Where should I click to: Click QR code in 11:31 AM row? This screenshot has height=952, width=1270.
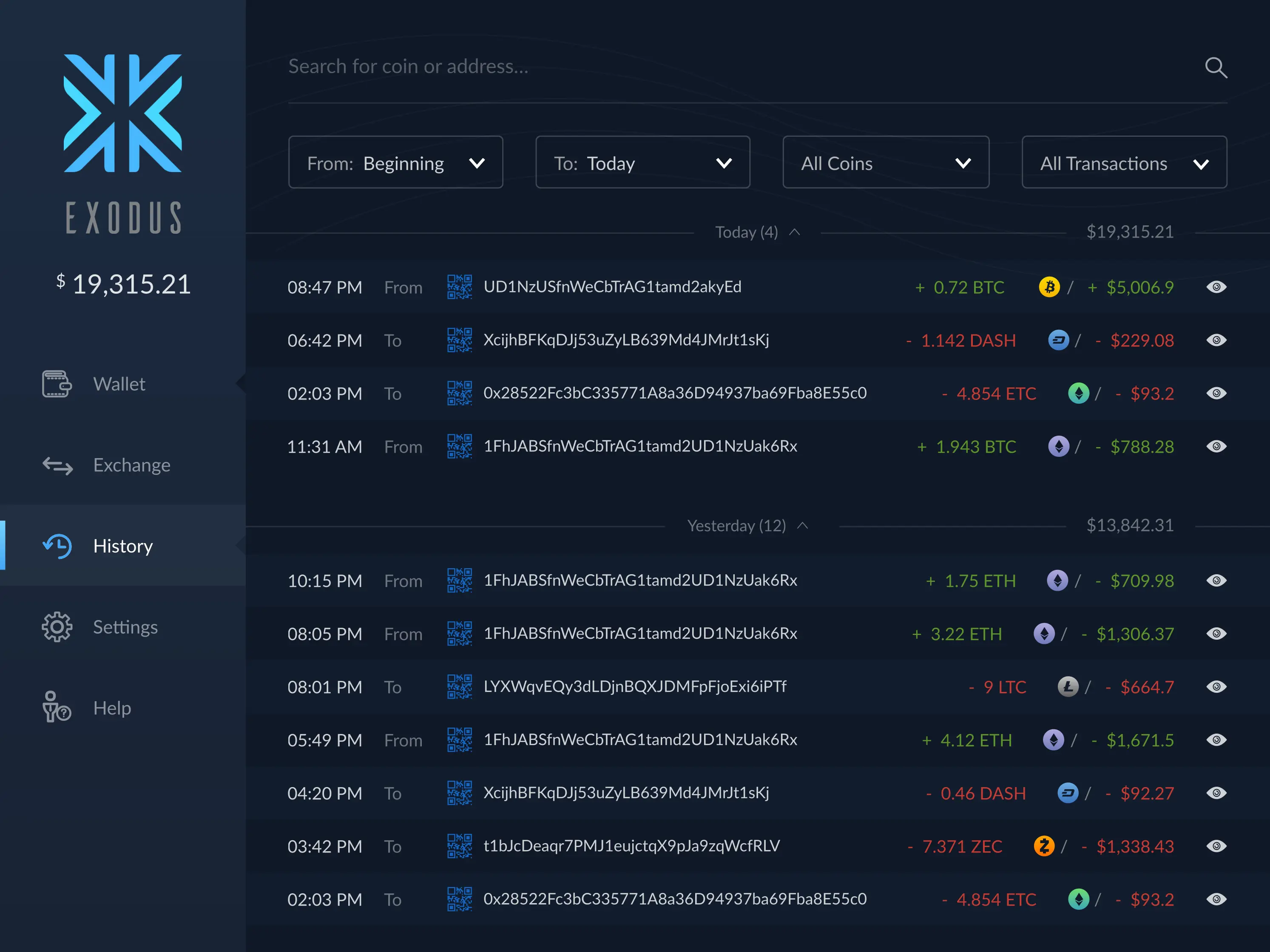coord(459,446)
